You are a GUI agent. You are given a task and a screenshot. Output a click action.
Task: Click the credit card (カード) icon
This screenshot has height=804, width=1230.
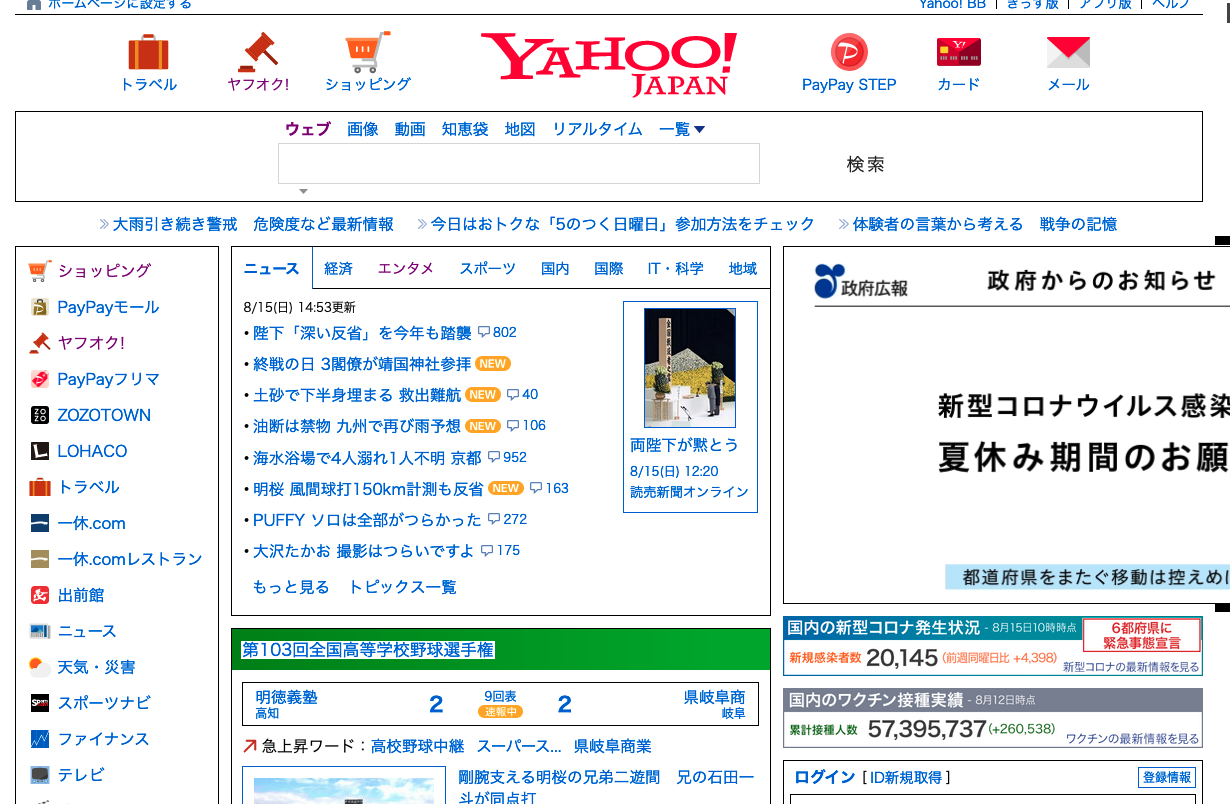[958, 52]
